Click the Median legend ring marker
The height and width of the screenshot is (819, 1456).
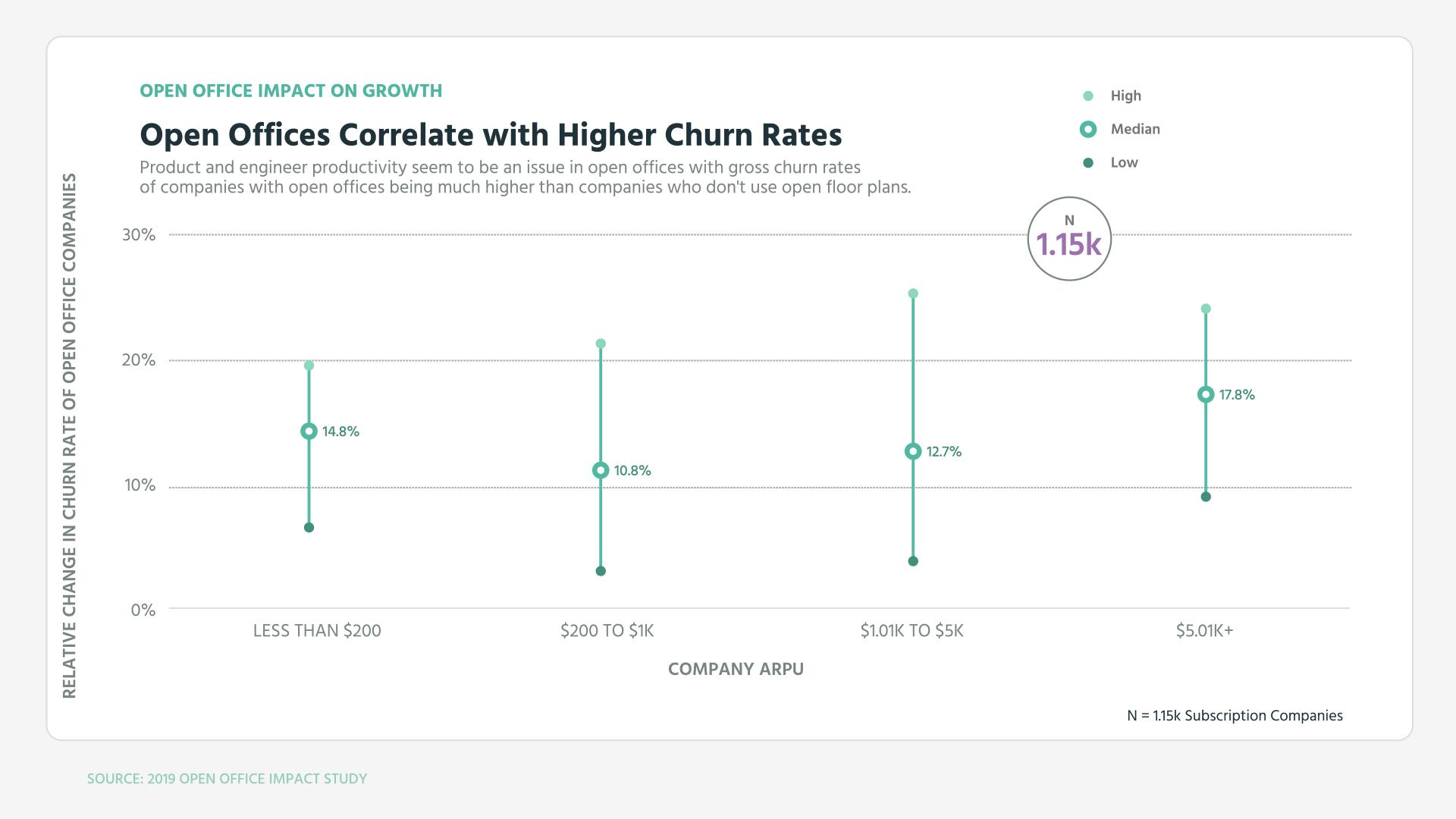tap(1088, 130)
